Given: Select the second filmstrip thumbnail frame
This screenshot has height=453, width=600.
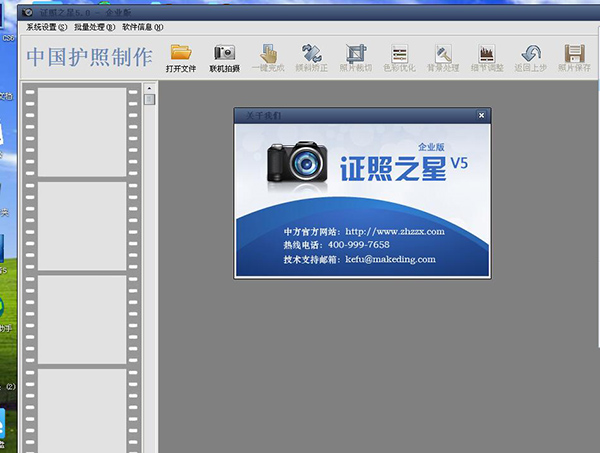Looking at the screenshot, I should coord(82,226).
